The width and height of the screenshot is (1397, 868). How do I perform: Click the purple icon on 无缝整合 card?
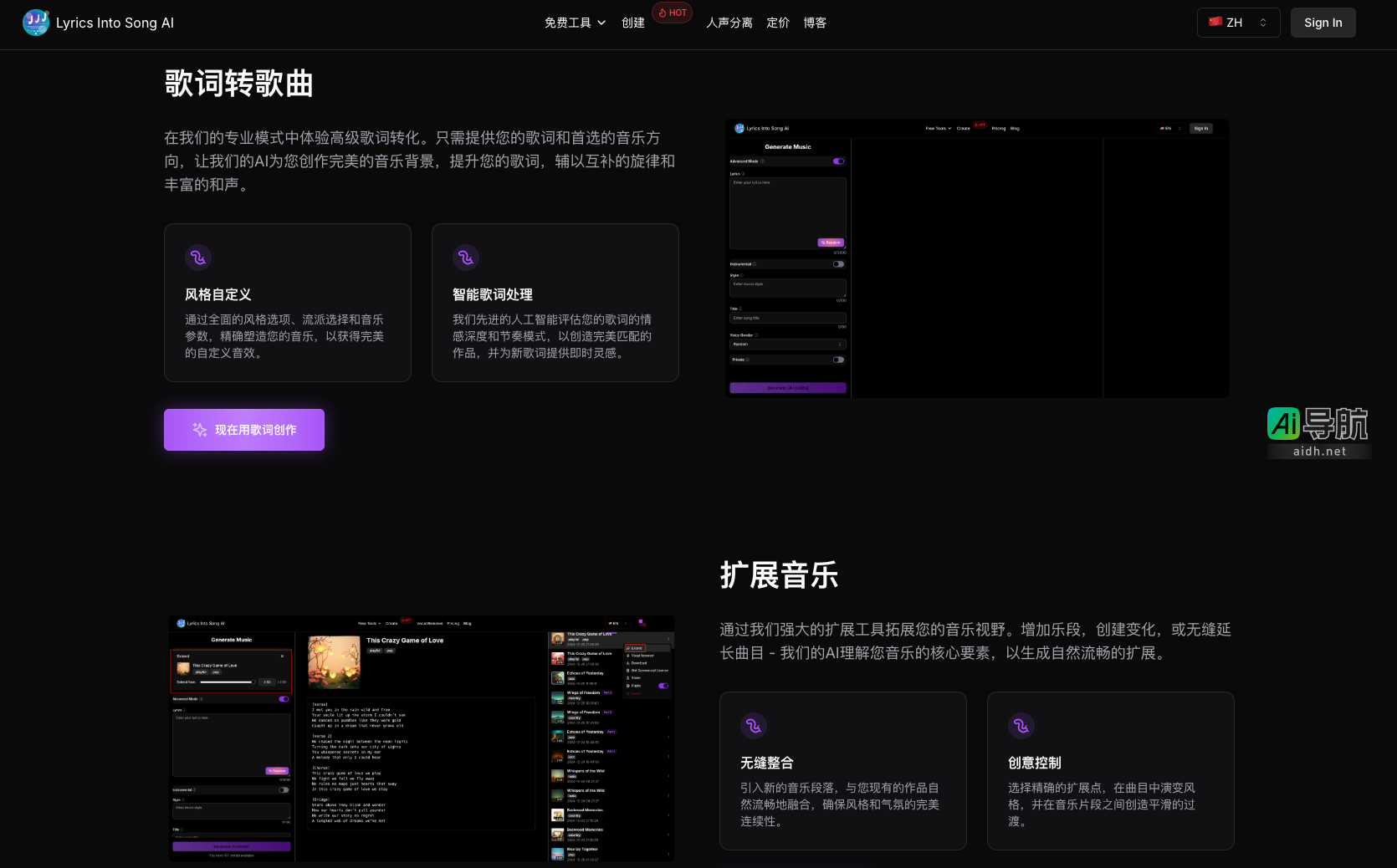coord(754,726)
